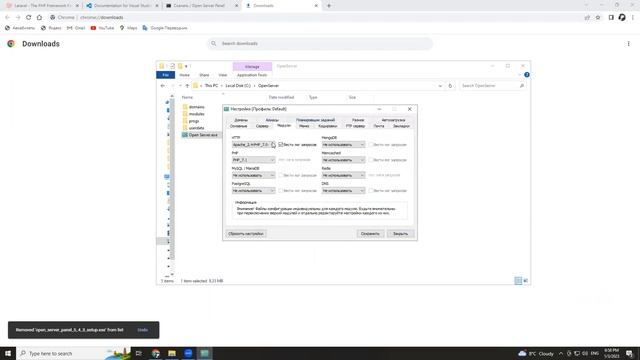The image size is (640, 360).
Task: Open the Google Translate bookmark
Action: (165, 28)
